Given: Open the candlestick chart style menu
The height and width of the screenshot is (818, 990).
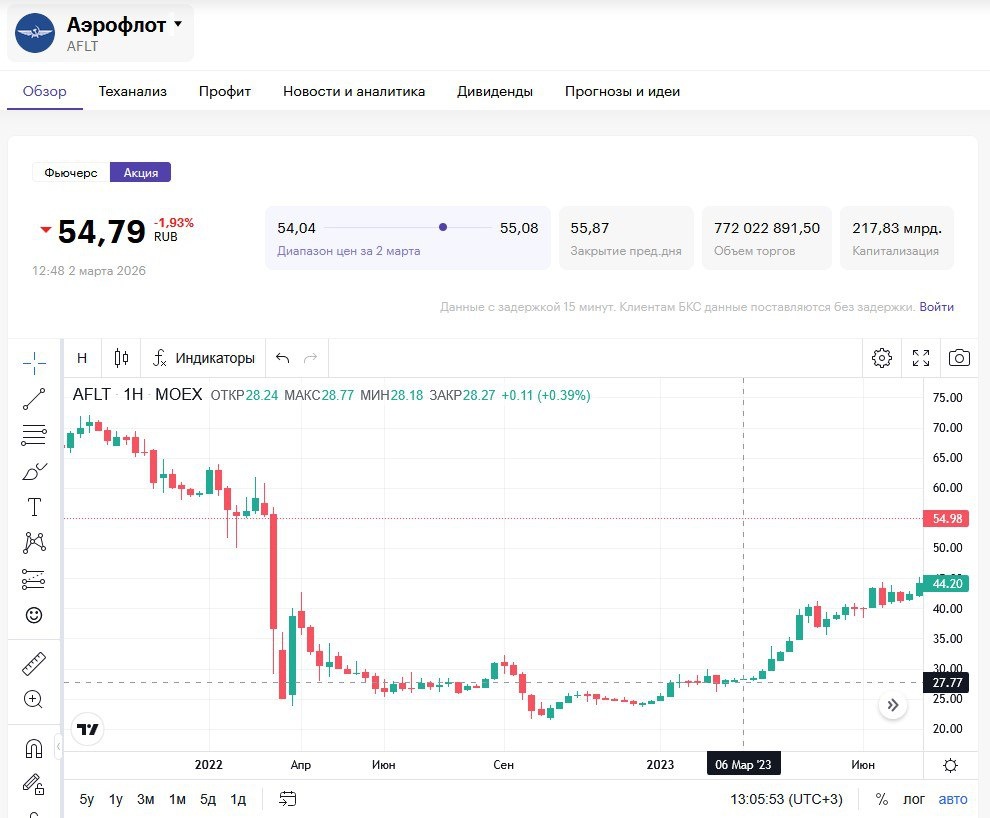Looking at the screenshot, I should point(121,359).
